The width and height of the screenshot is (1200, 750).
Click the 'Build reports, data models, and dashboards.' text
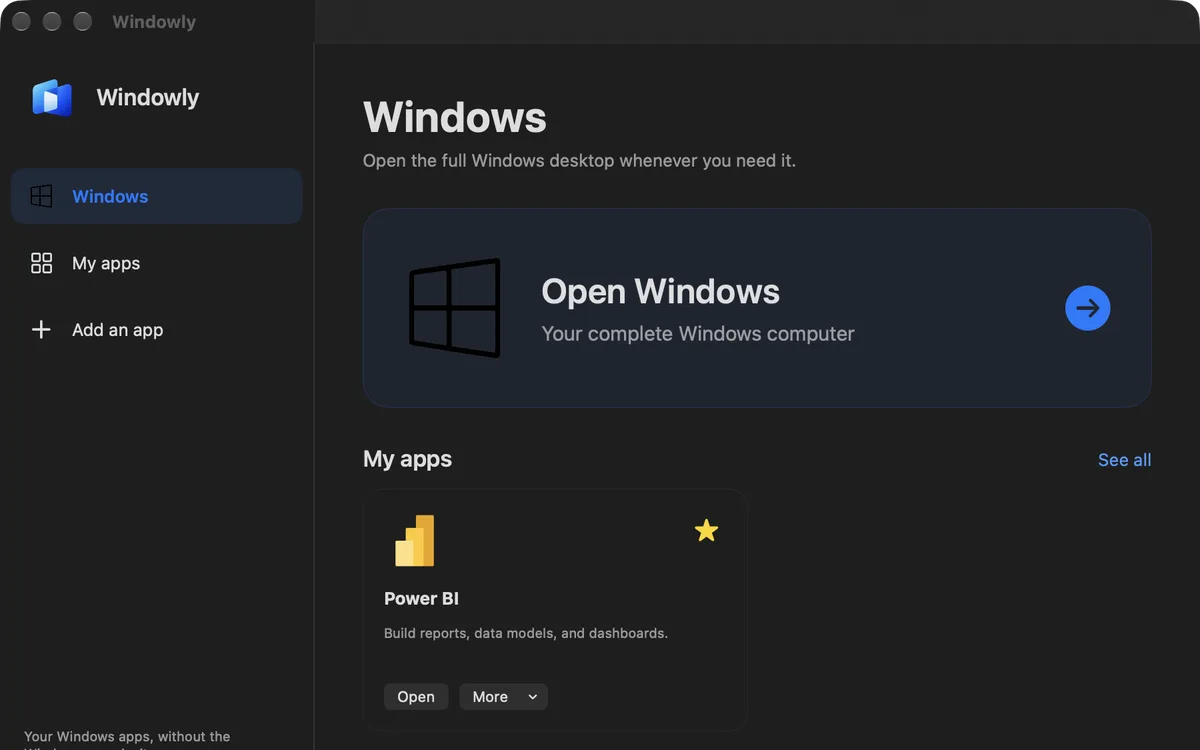pyautogui.click(x=526, y=633)
